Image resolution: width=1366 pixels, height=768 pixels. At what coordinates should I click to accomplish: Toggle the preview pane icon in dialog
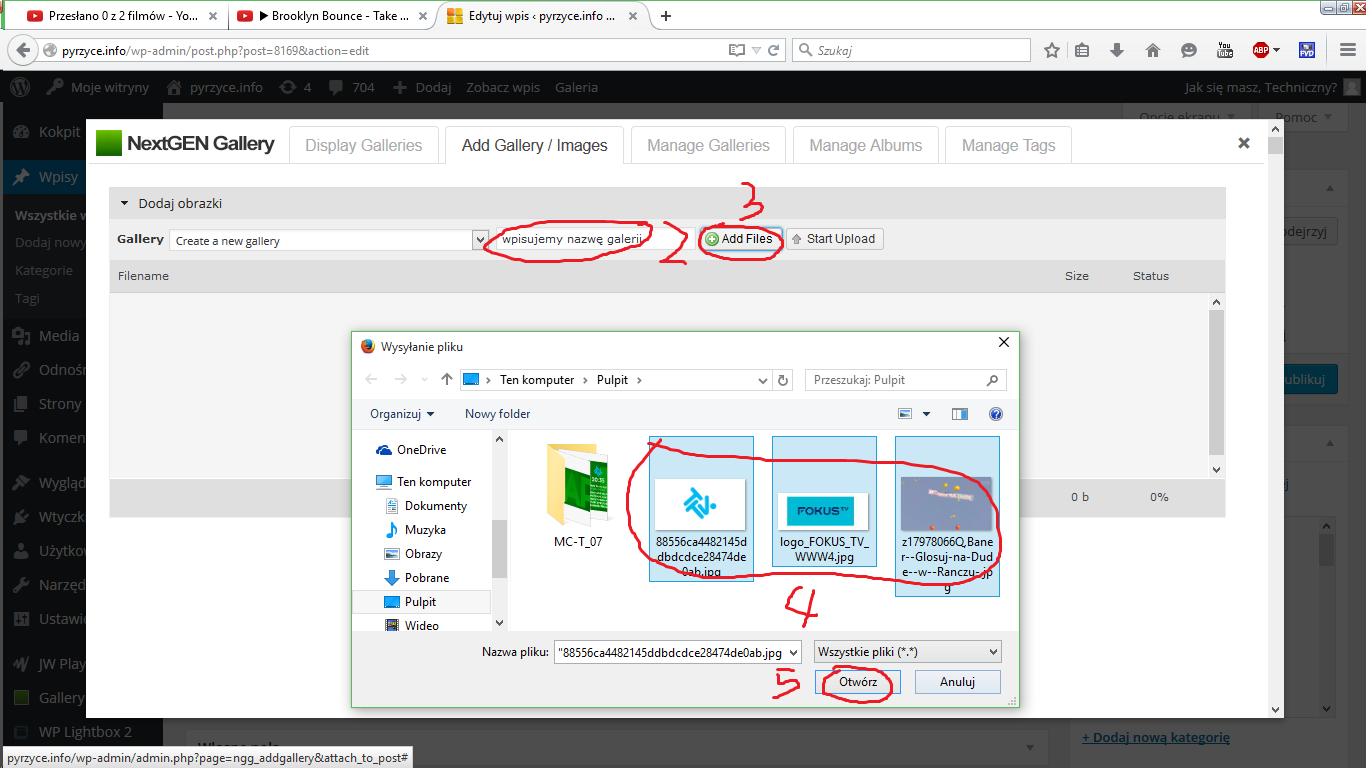coord(960,414)
